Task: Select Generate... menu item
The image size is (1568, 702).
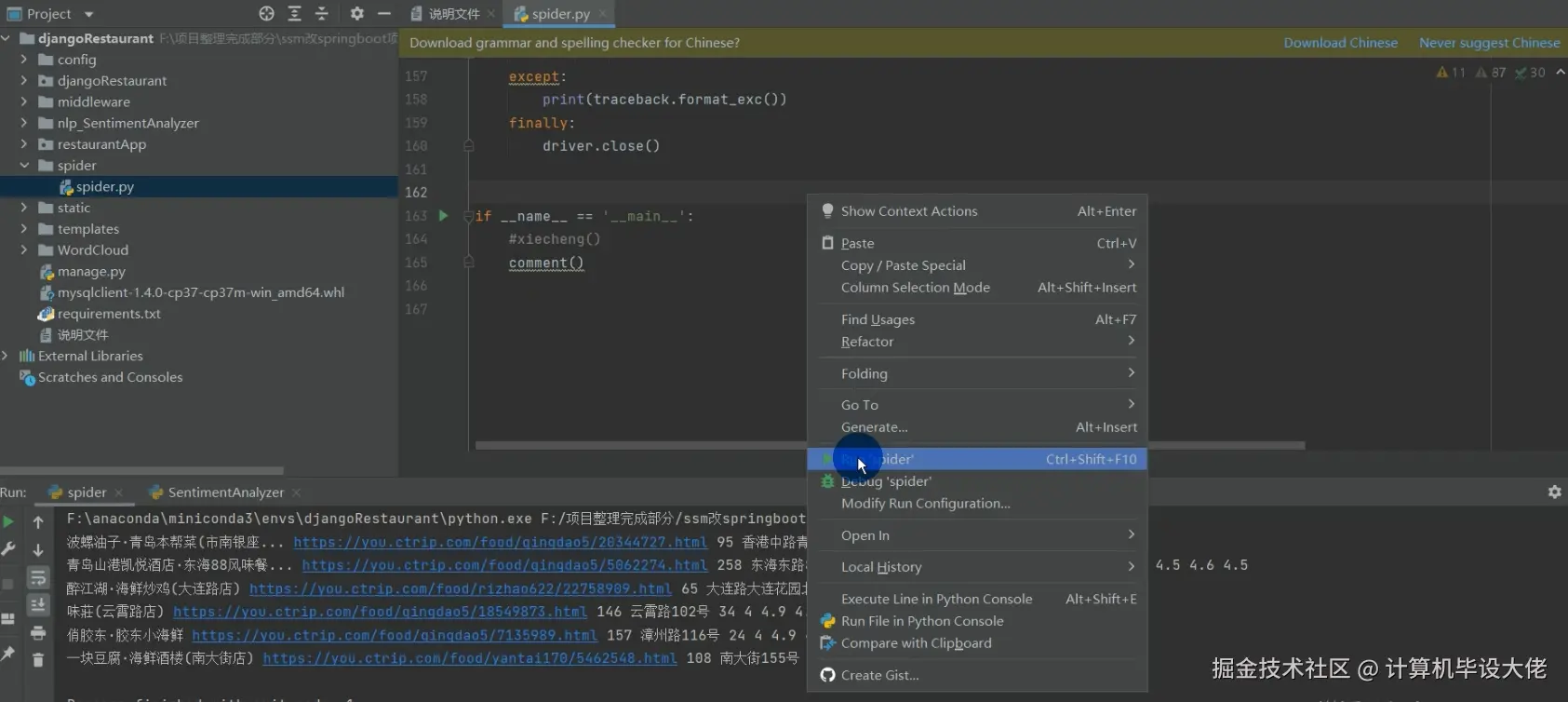Action: (977, 427)
